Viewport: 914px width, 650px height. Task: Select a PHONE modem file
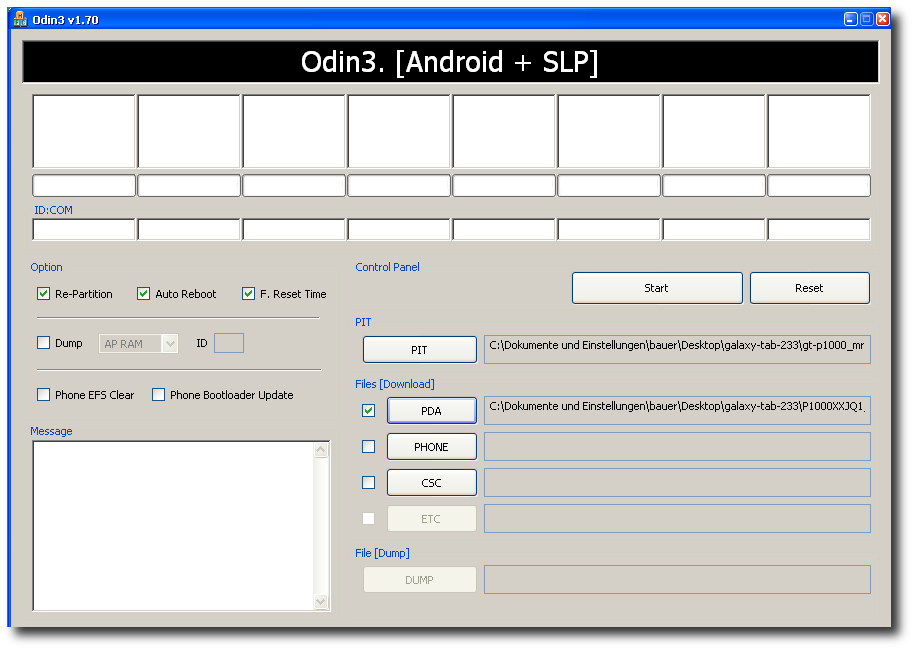click(432, 447)
